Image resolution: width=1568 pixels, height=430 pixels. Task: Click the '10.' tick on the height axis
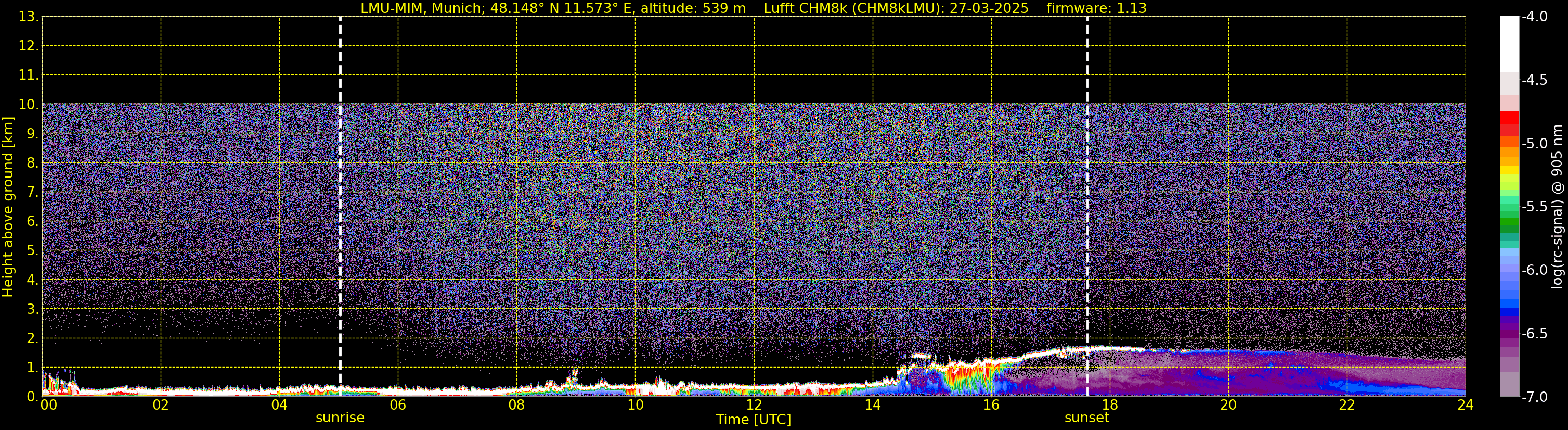(x=29, y=105)
